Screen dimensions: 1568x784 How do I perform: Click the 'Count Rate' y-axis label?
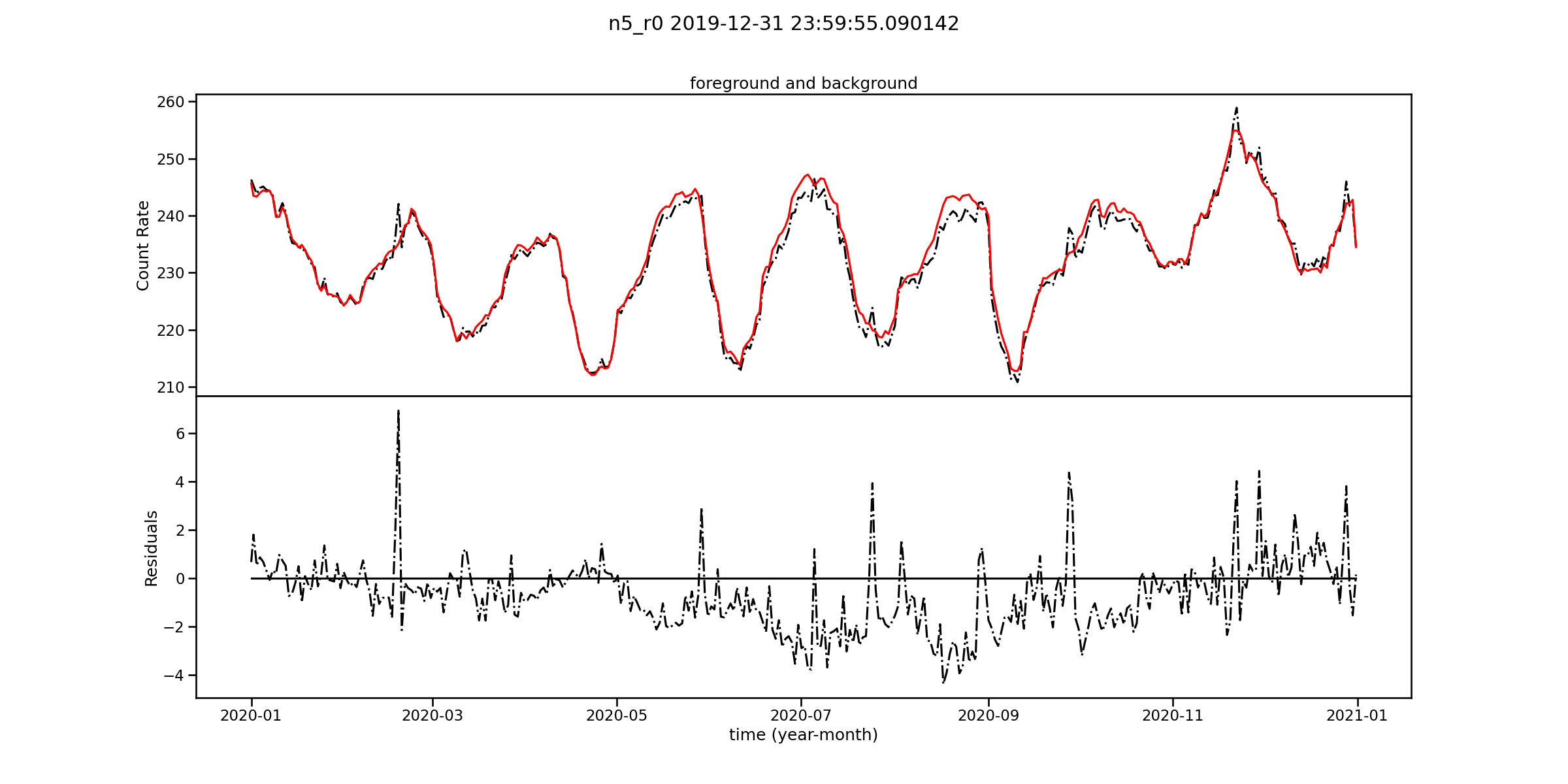point(143,246)
